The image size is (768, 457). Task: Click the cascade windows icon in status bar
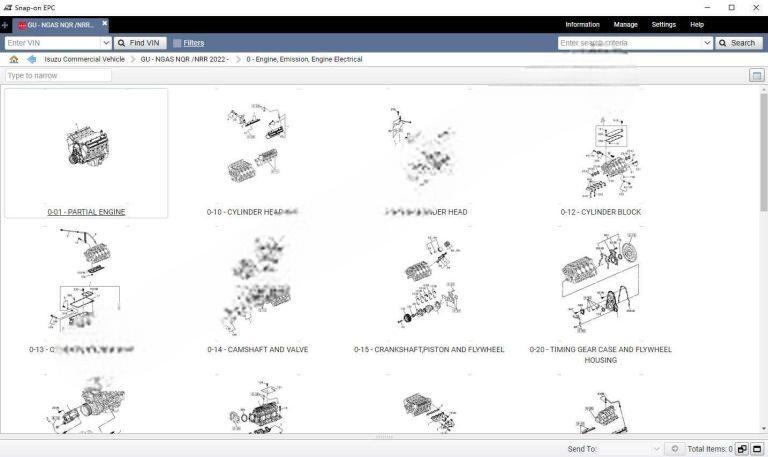tap(742, 449)
